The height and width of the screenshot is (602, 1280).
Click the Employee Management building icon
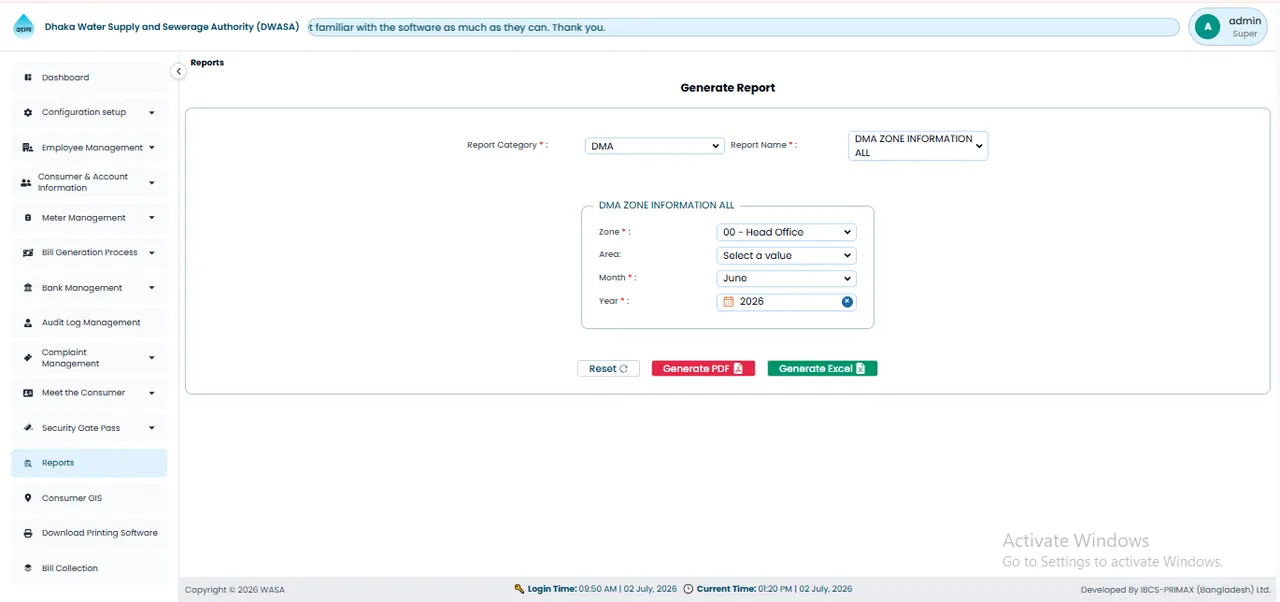pyautogui.click(x=28, y=148)
